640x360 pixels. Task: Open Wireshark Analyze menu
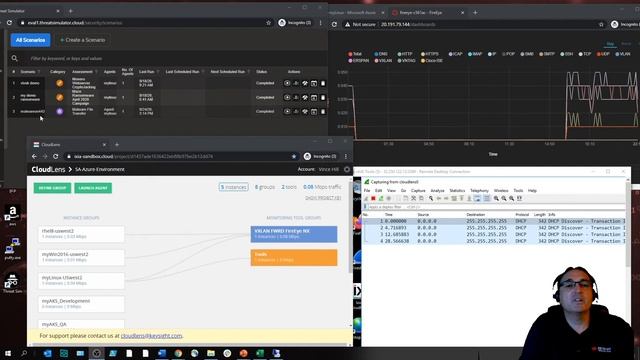437,191
